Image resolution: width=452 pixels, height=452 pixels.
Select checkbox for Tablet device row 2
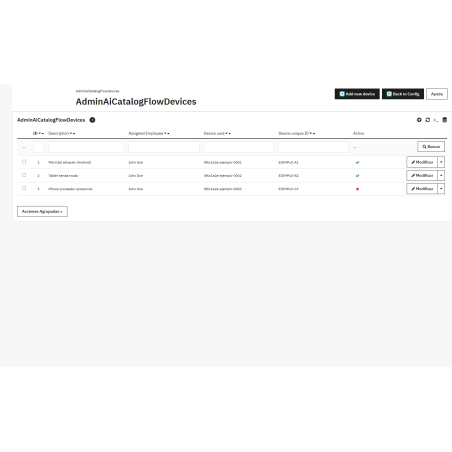[24, 175]
